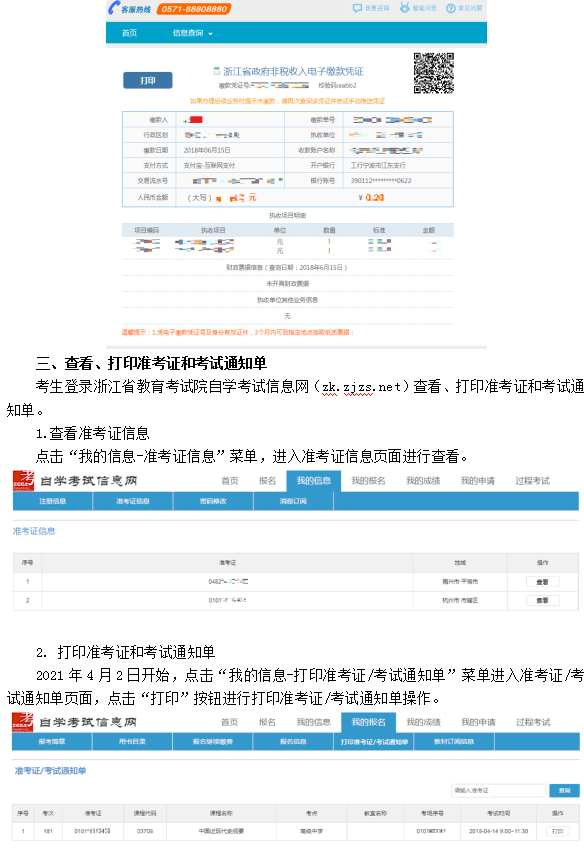The image size is (584, 855).
Task: Click the logo above the 注册信息 tab
Action: [x=23, y=480]
